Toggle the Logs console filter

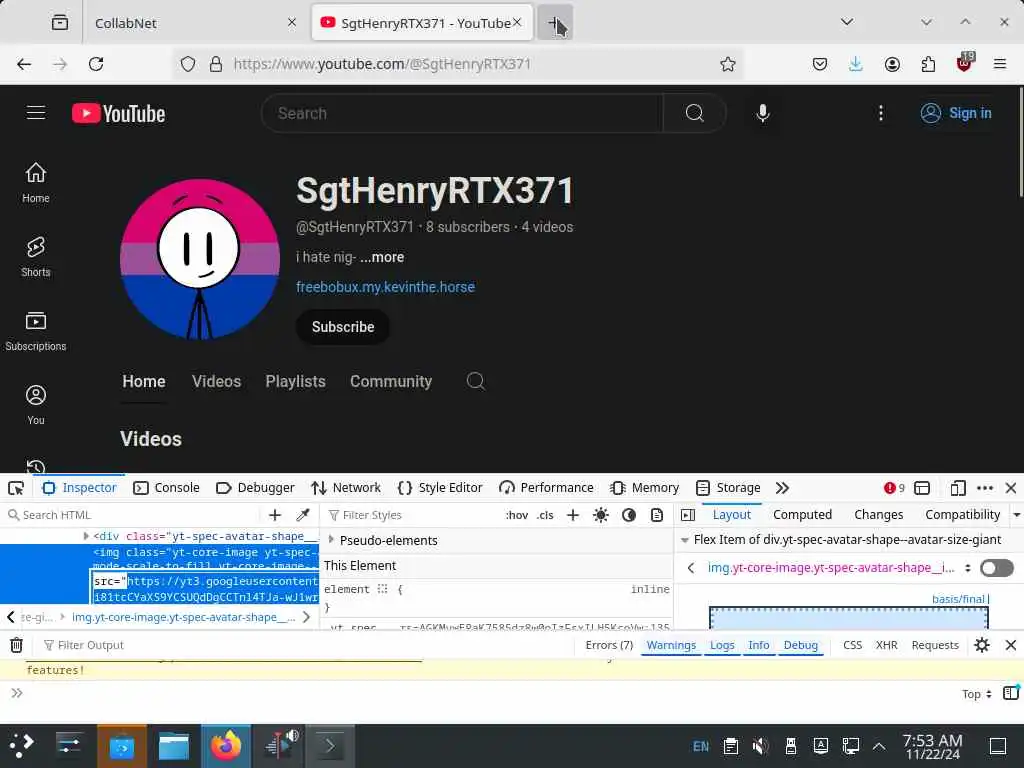(x=722, y=645)
